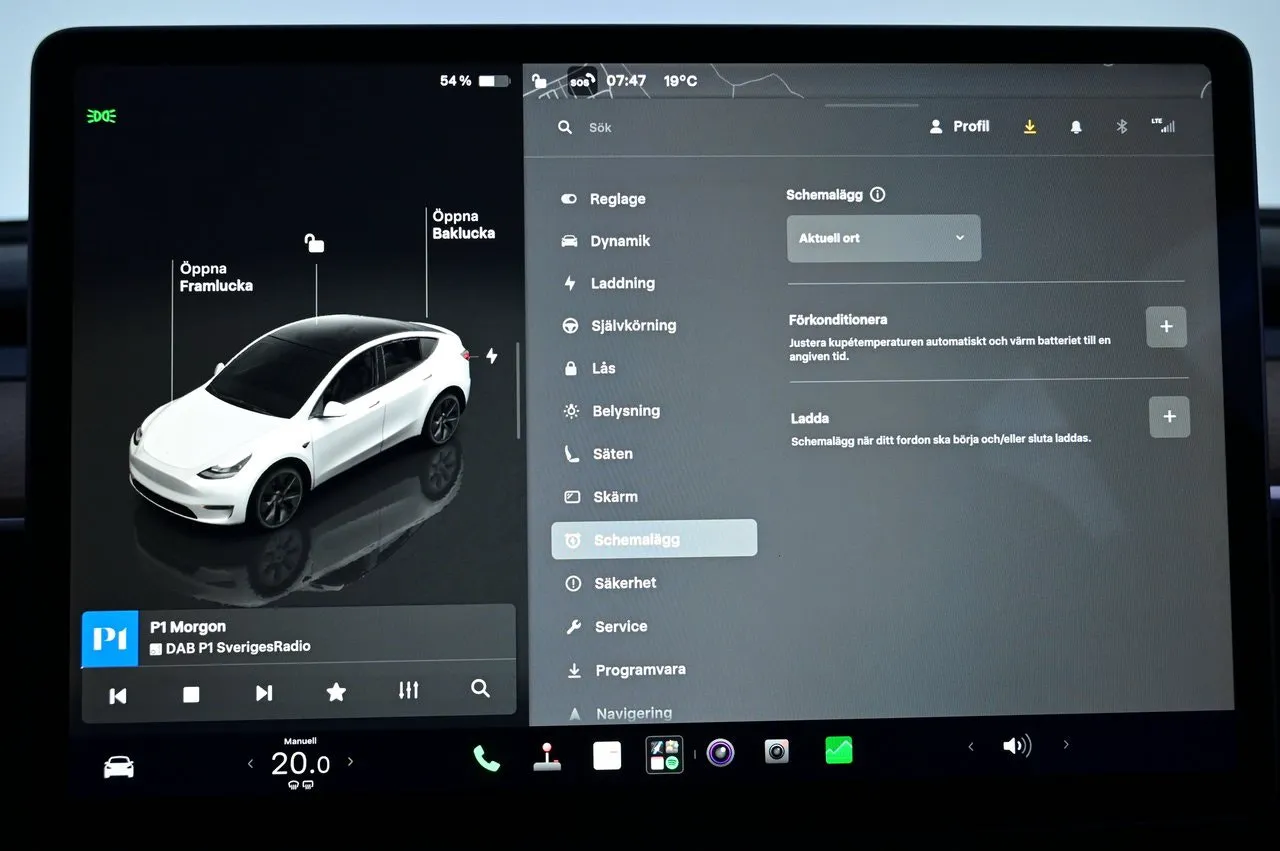Open the all apps launcher icon
Screen dimensions: 1280x851
pos(664,754)
